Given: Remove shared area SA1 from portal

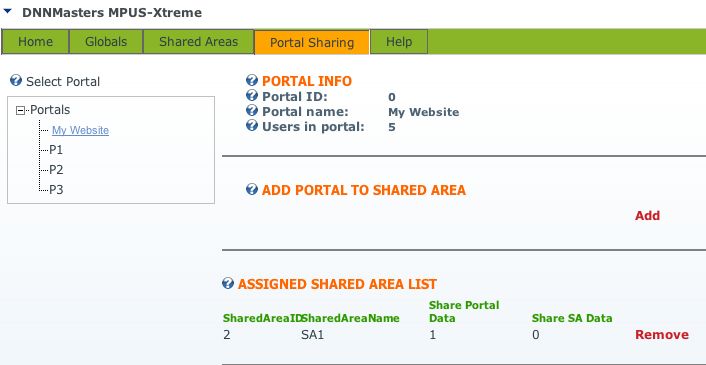Looking at the screenshot, I should [662, 335].
